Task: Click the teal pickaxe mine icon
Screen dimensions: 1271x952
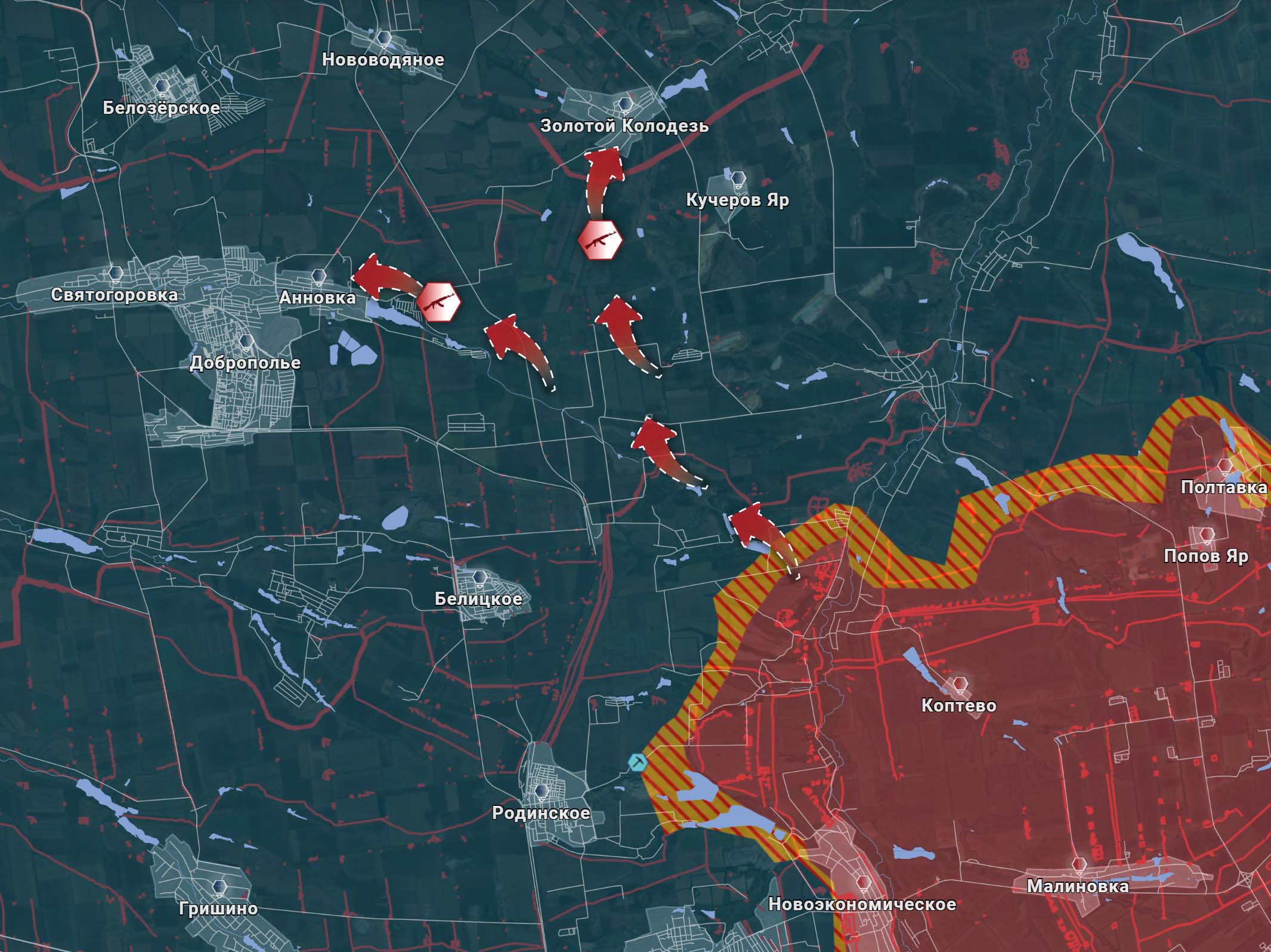Action: pyautogui.click(x=637, y=762)
